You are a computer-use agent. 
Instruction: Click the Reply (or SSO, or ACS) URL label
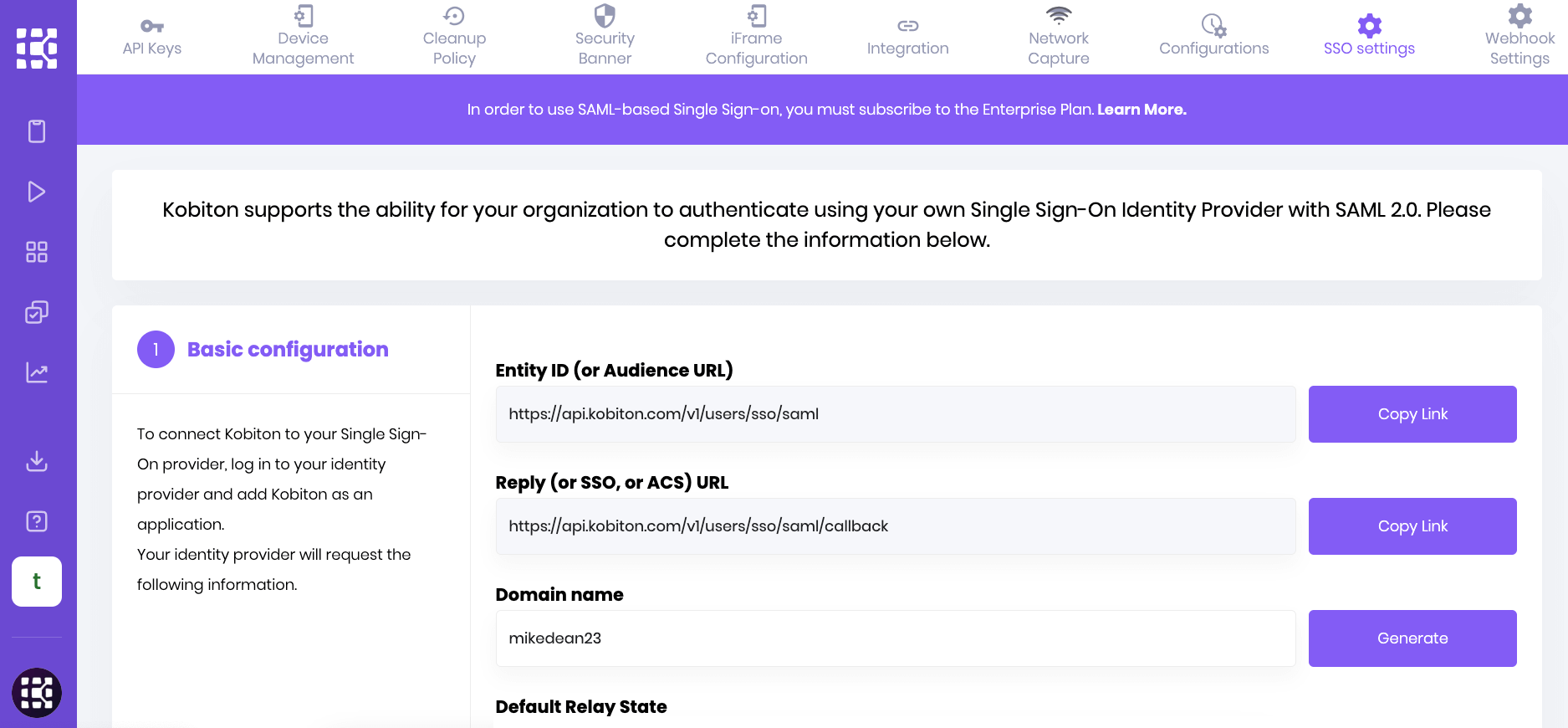[x=612, y=483]
